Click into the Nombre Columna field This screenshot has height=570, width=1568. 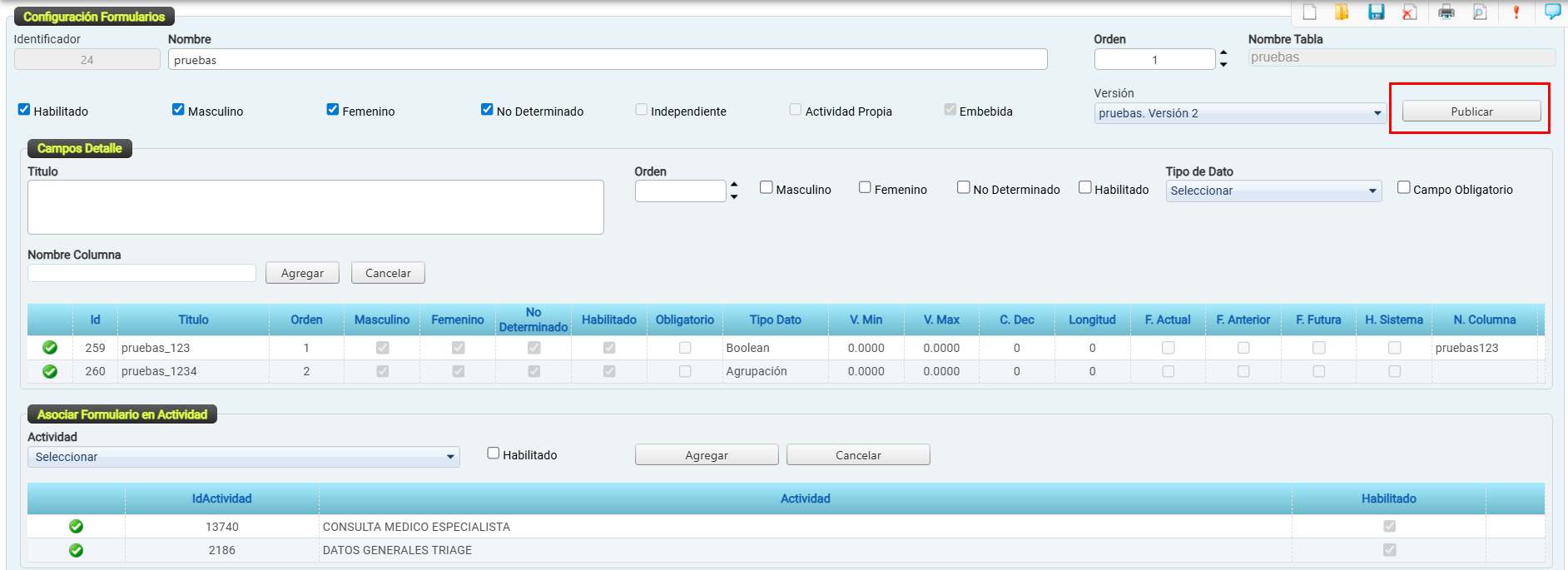click(142, 273)
